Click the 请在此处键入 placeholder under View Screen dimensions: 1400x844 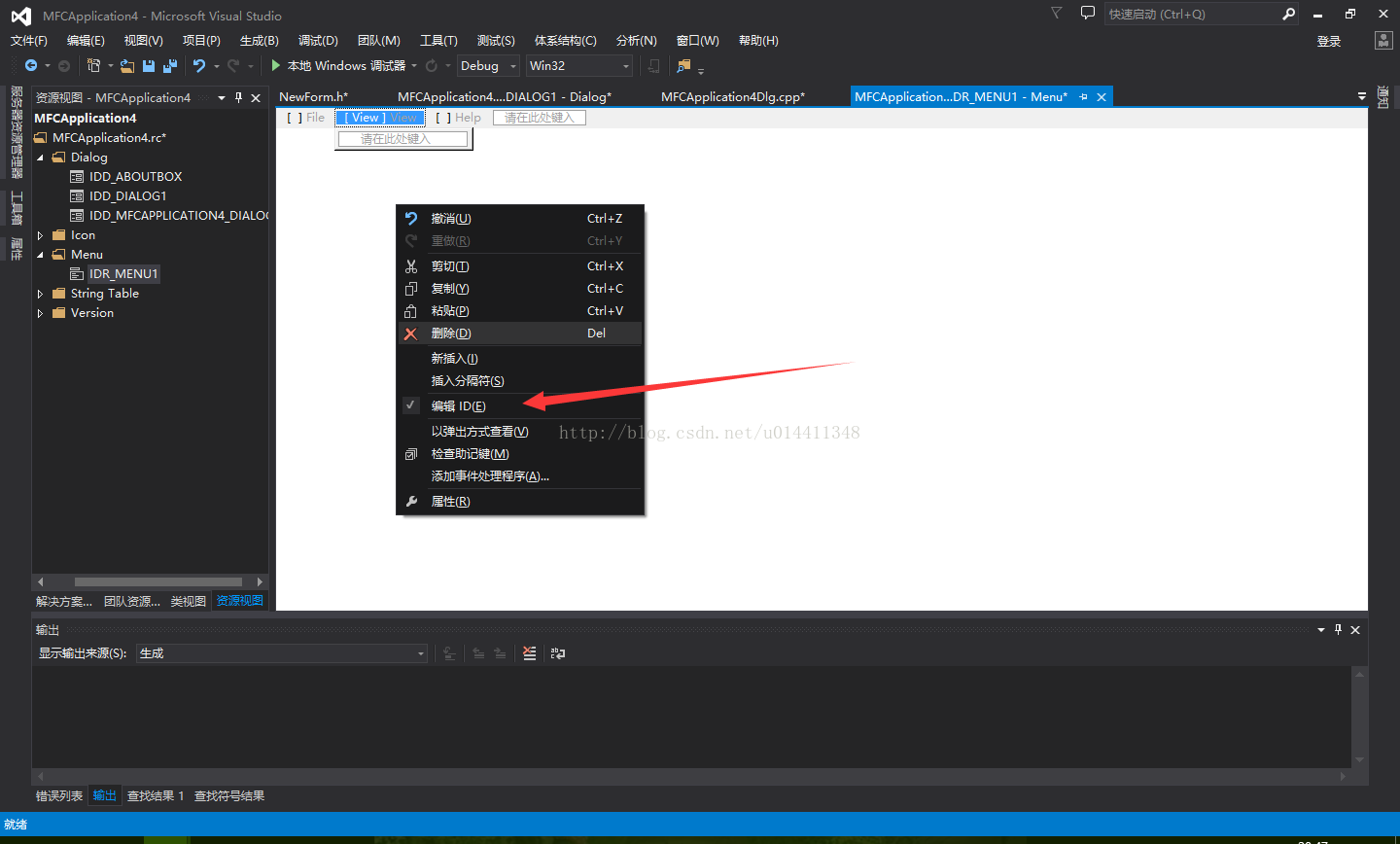(402, 139)
